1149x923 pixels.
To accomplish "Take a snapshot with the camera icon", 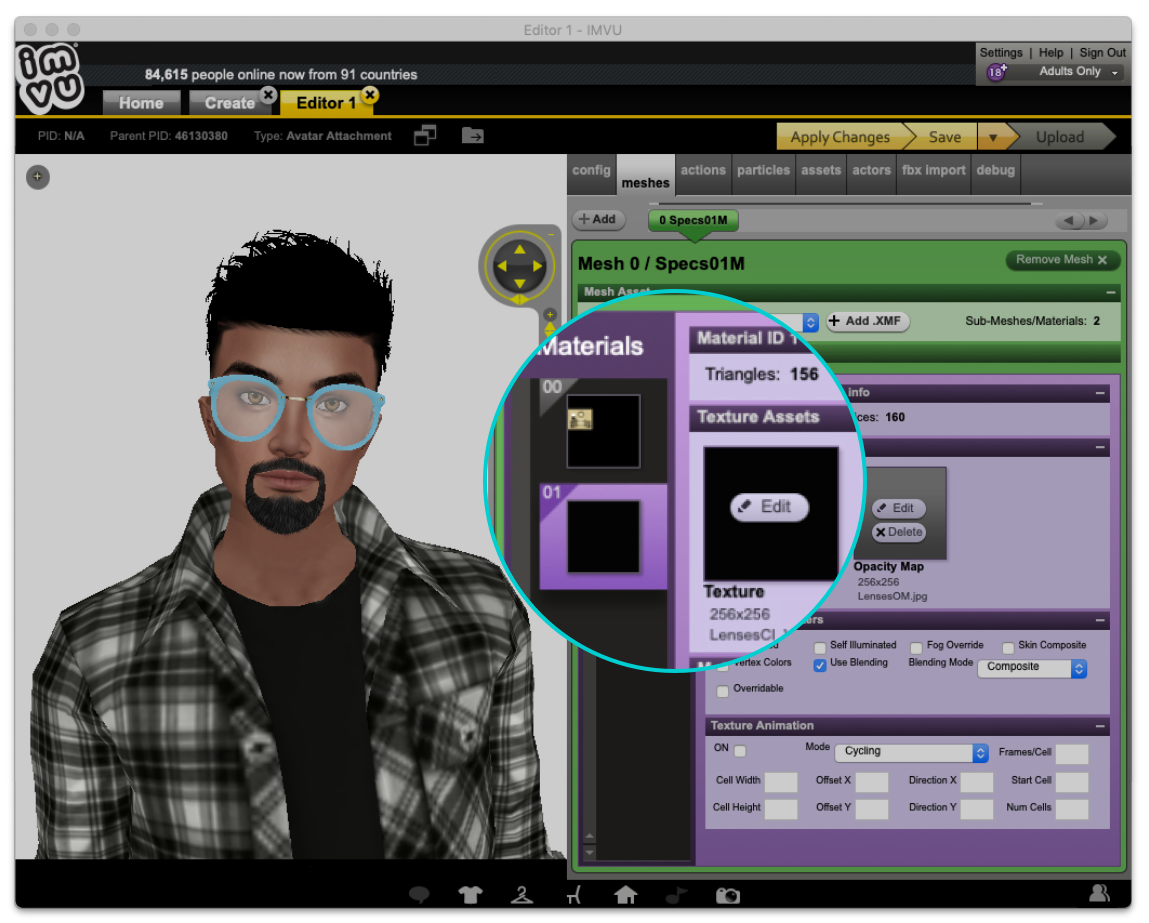I will tap(728, 895).
